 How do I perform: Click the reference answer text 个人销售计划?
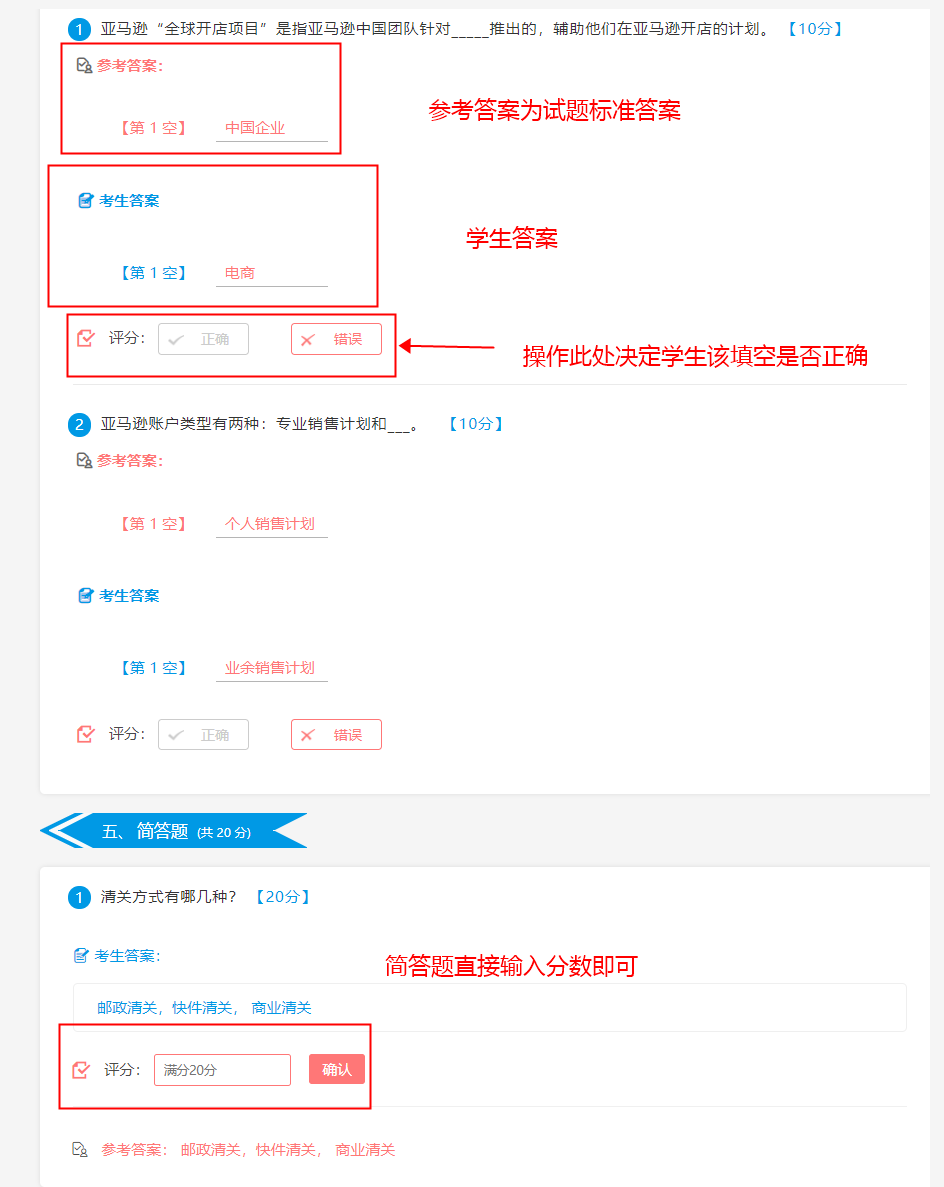click(x=269, y=523)
